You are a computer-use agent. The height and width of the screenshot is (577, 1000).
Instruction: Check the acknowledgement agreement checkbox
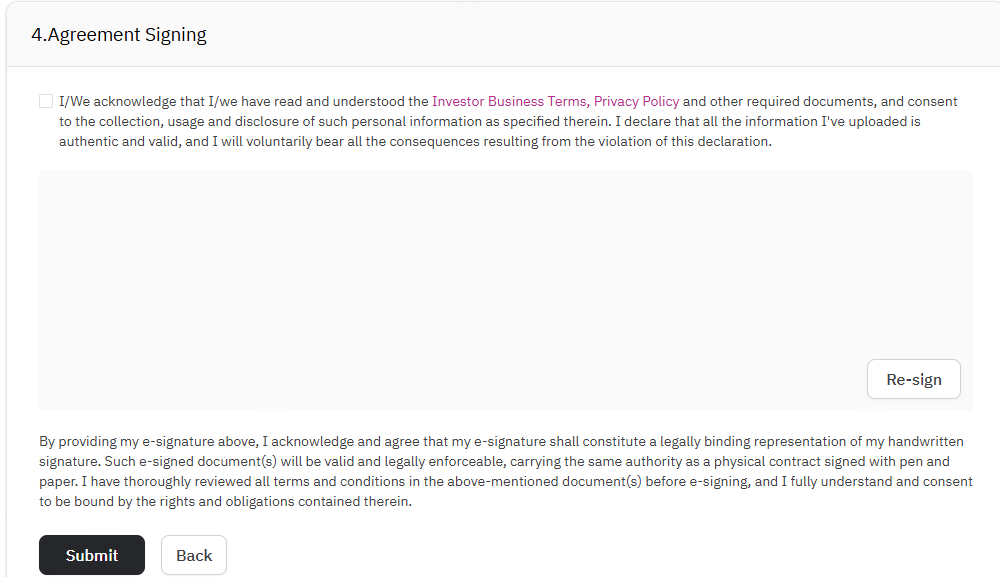[46, 101]
